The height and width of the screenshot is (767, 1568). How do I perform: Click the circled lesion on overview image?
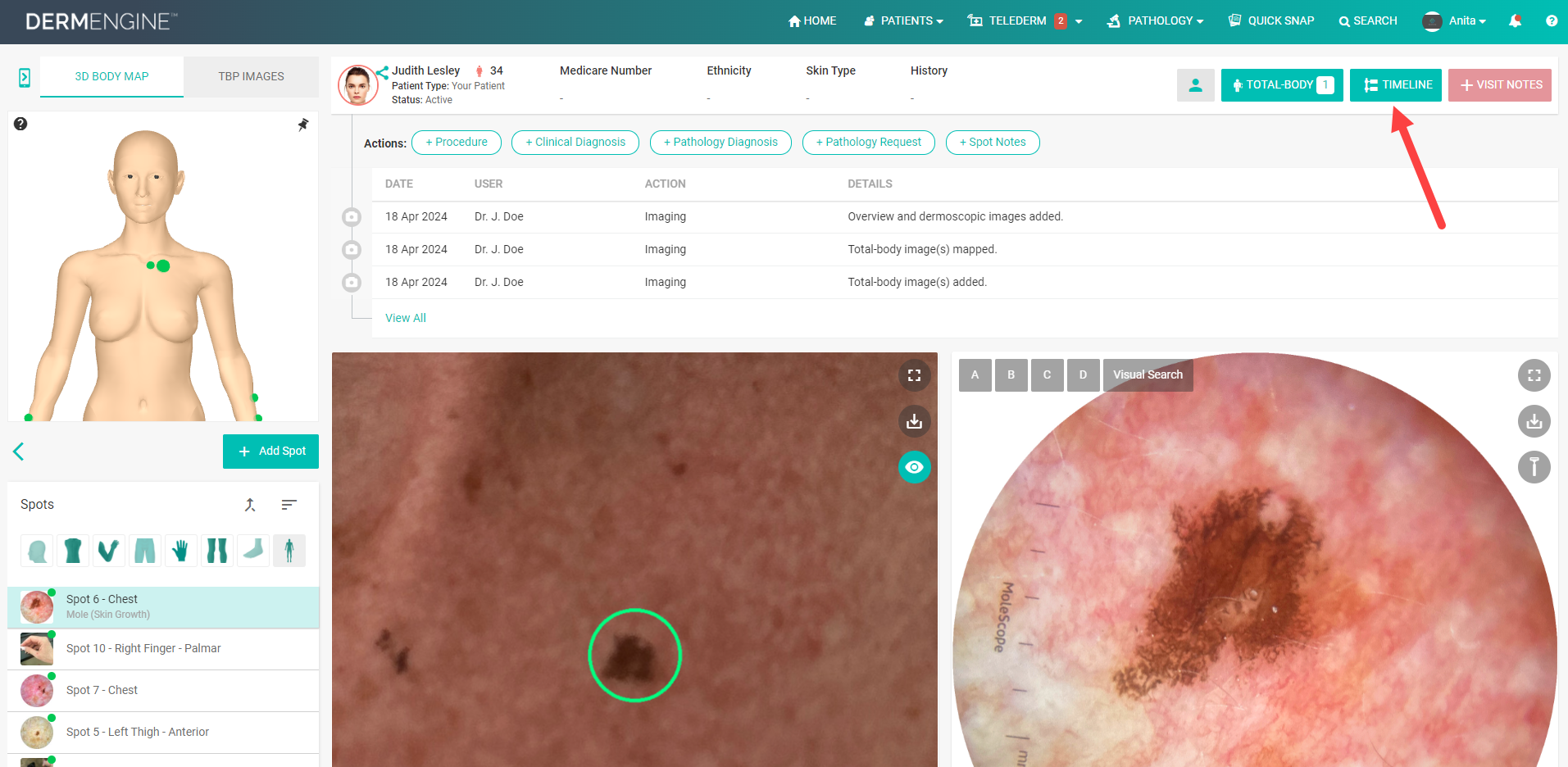tap(635, 656)
